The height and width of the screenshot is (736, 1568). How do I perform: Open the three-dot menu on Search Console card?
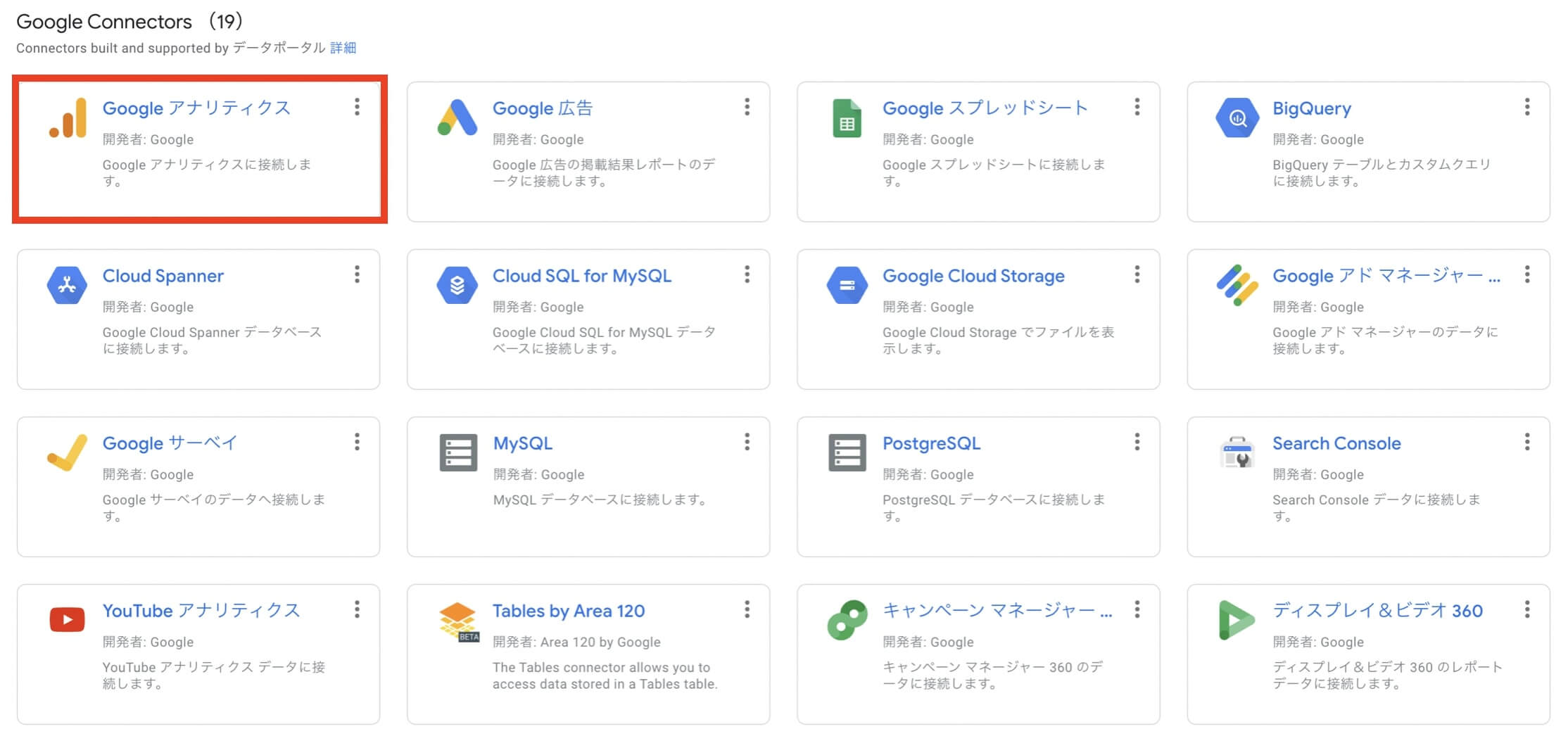1527,442
